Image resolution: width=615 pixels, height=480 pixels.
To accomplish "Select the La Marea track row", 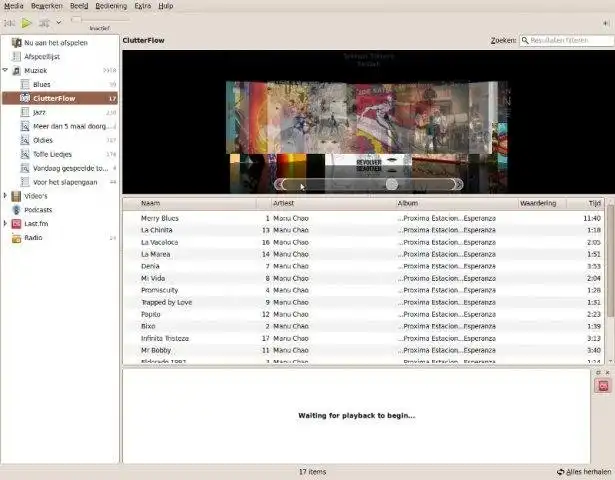I will point(364,254).
